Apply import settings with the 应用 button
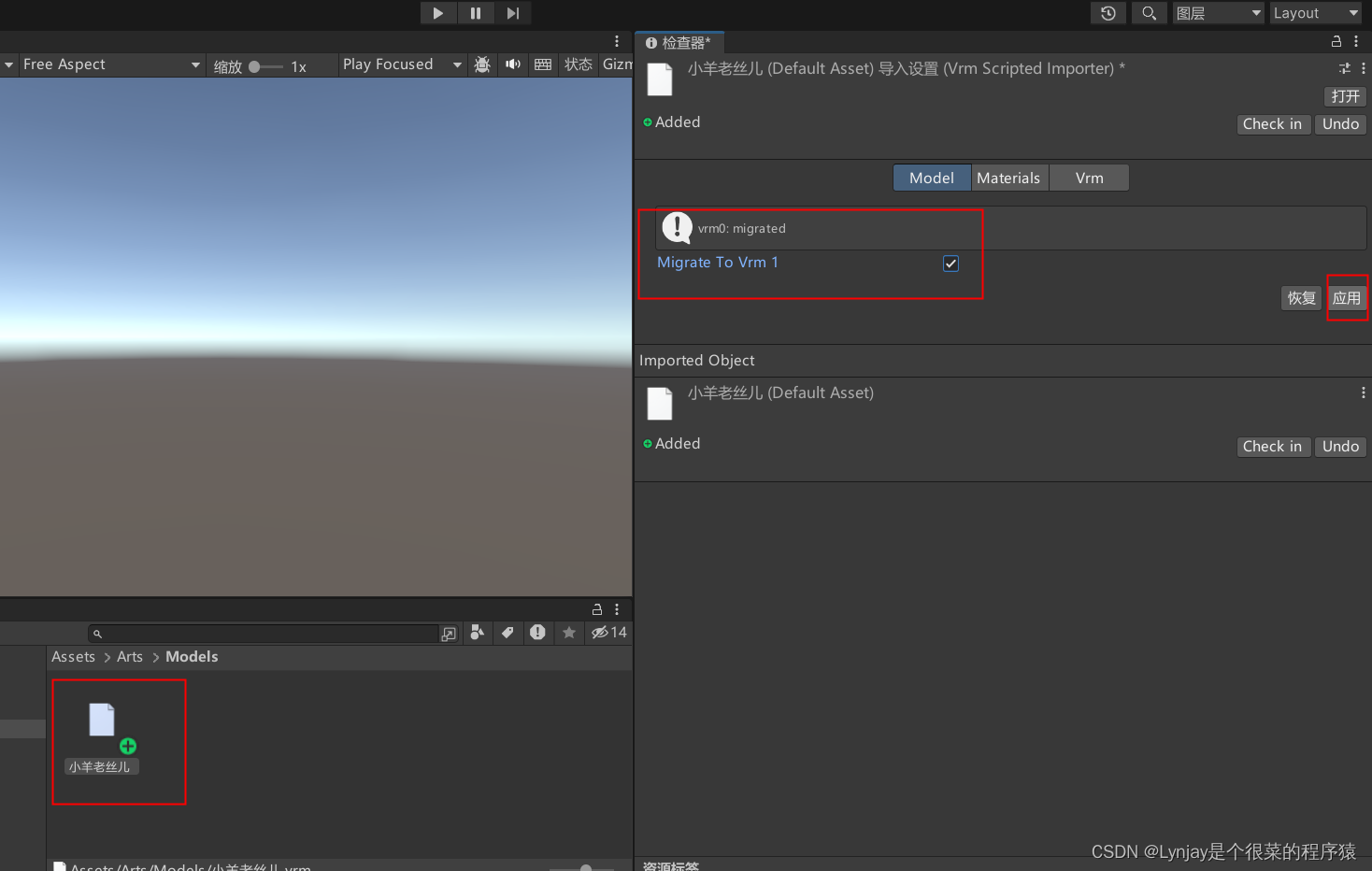1372x871 pixels. pyautogui.click(x=1347, y=298)
